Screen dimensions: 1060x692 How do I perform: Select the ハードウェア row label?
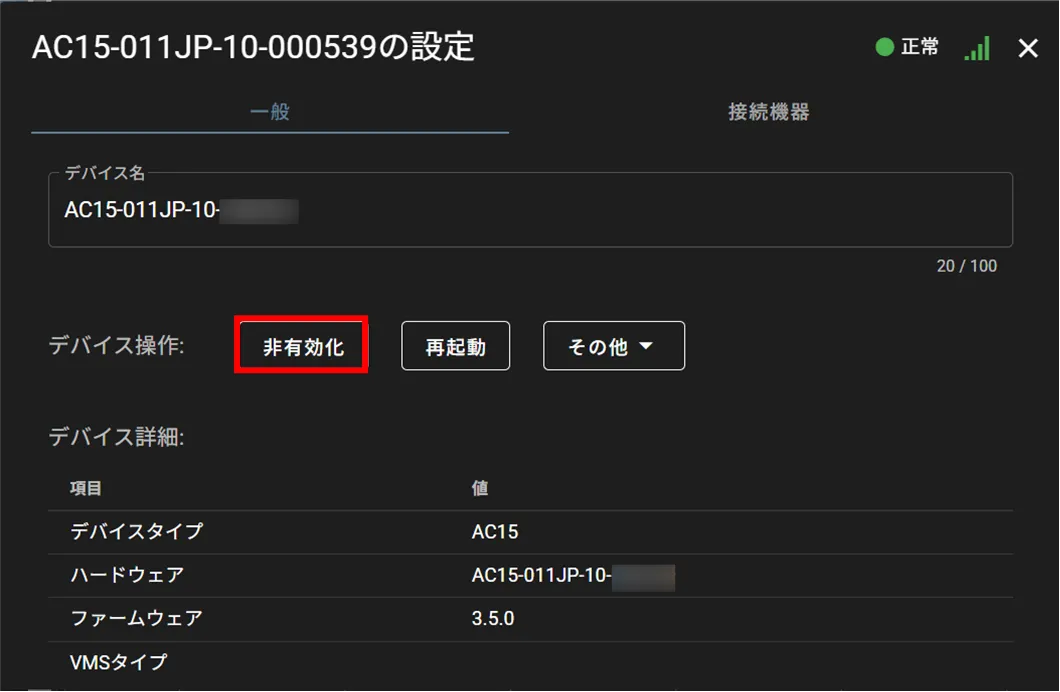[x=127, y=575]
